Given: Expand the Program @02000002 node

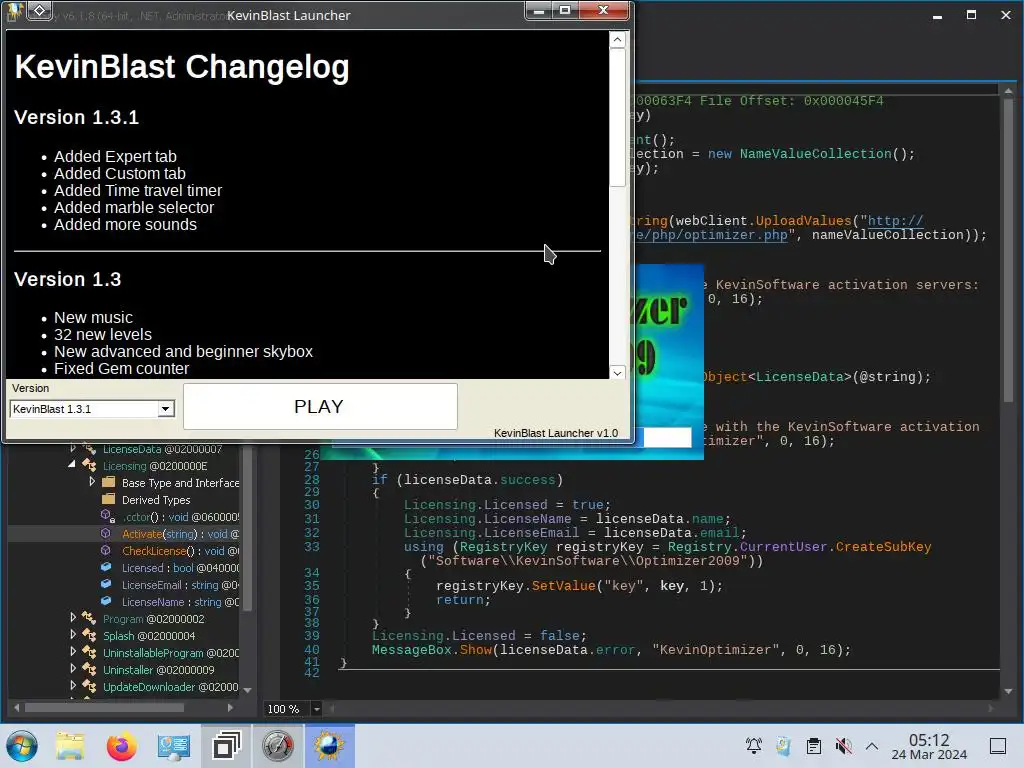Looking at the screenshot, I should pyautogui.click(x=72, y=618).
